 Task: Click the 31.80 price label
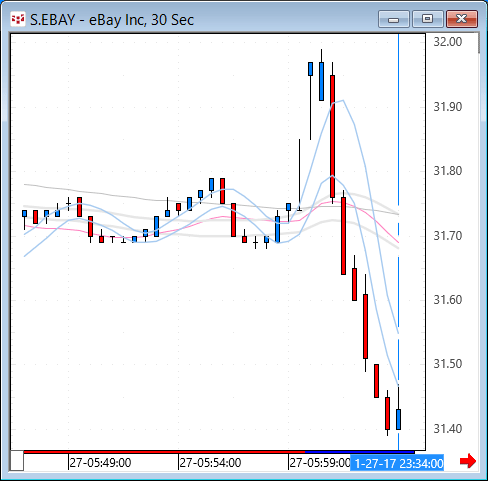click(448, 171)
